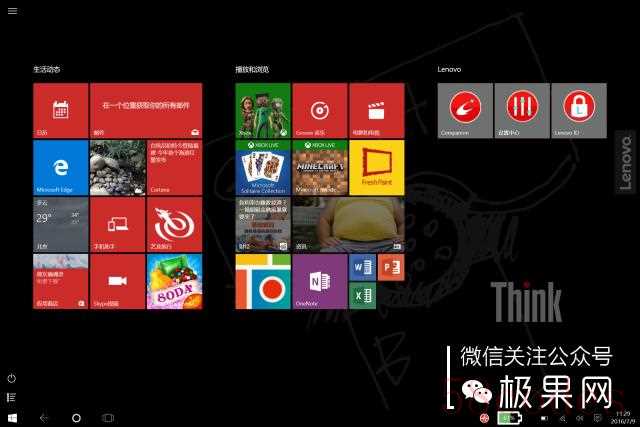Viewport: 640px width, 427px height.
Task: Launch Candy Crush Soda tile
Action: (x=174, y=282)
